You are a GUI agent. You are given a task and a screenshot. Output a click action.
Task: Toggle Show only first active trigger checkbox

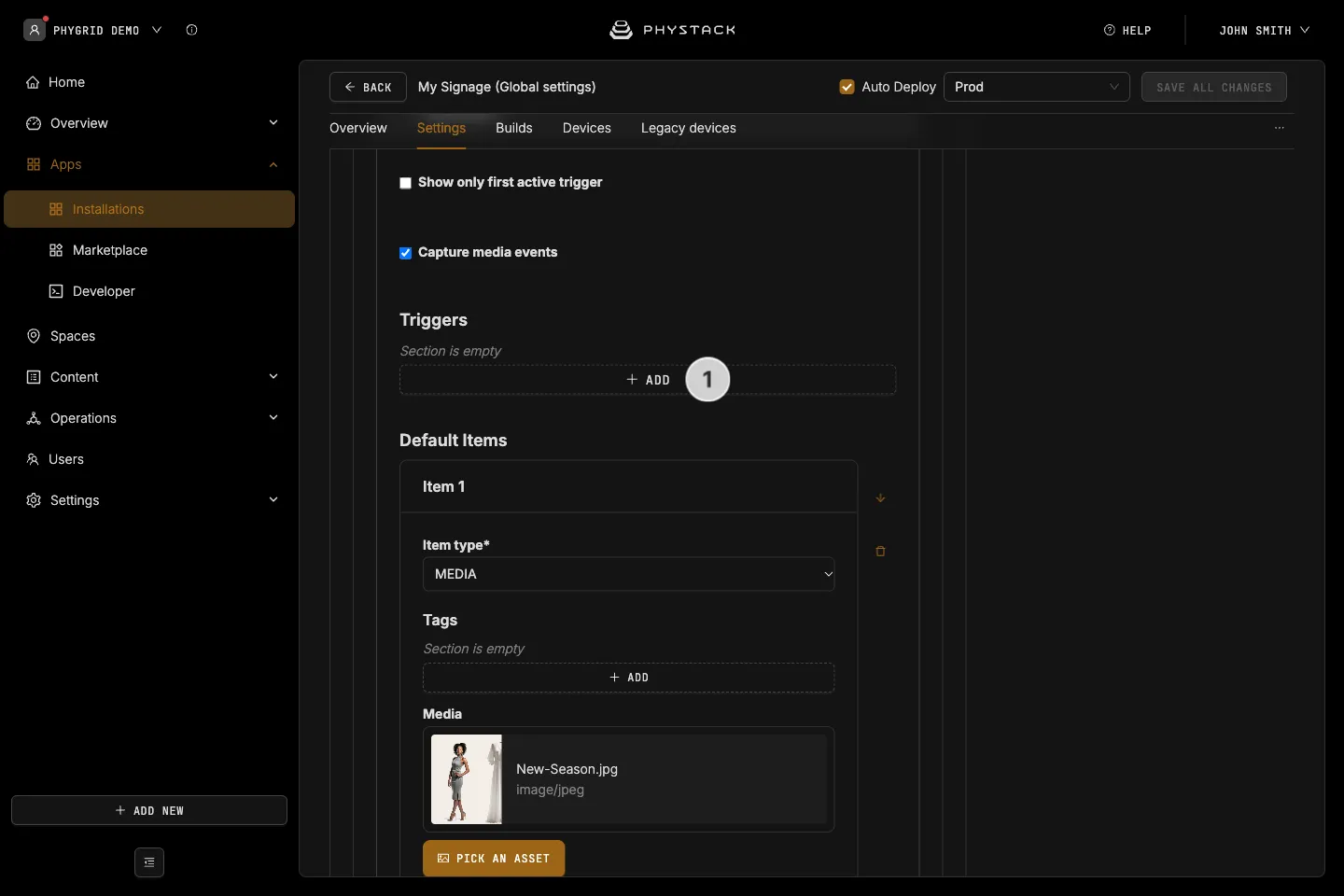click(405, 183)
